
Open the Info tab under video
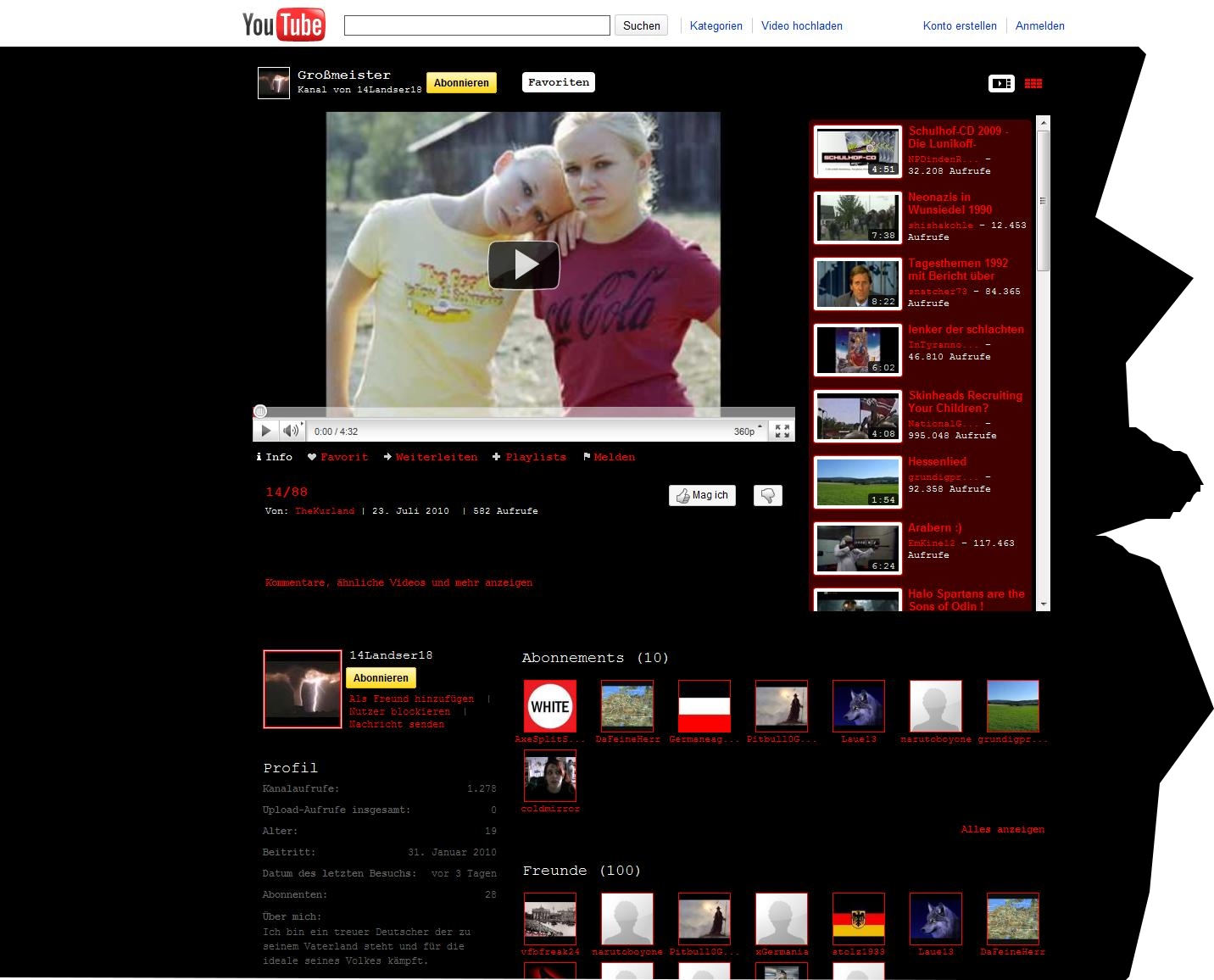pos(274,457)
